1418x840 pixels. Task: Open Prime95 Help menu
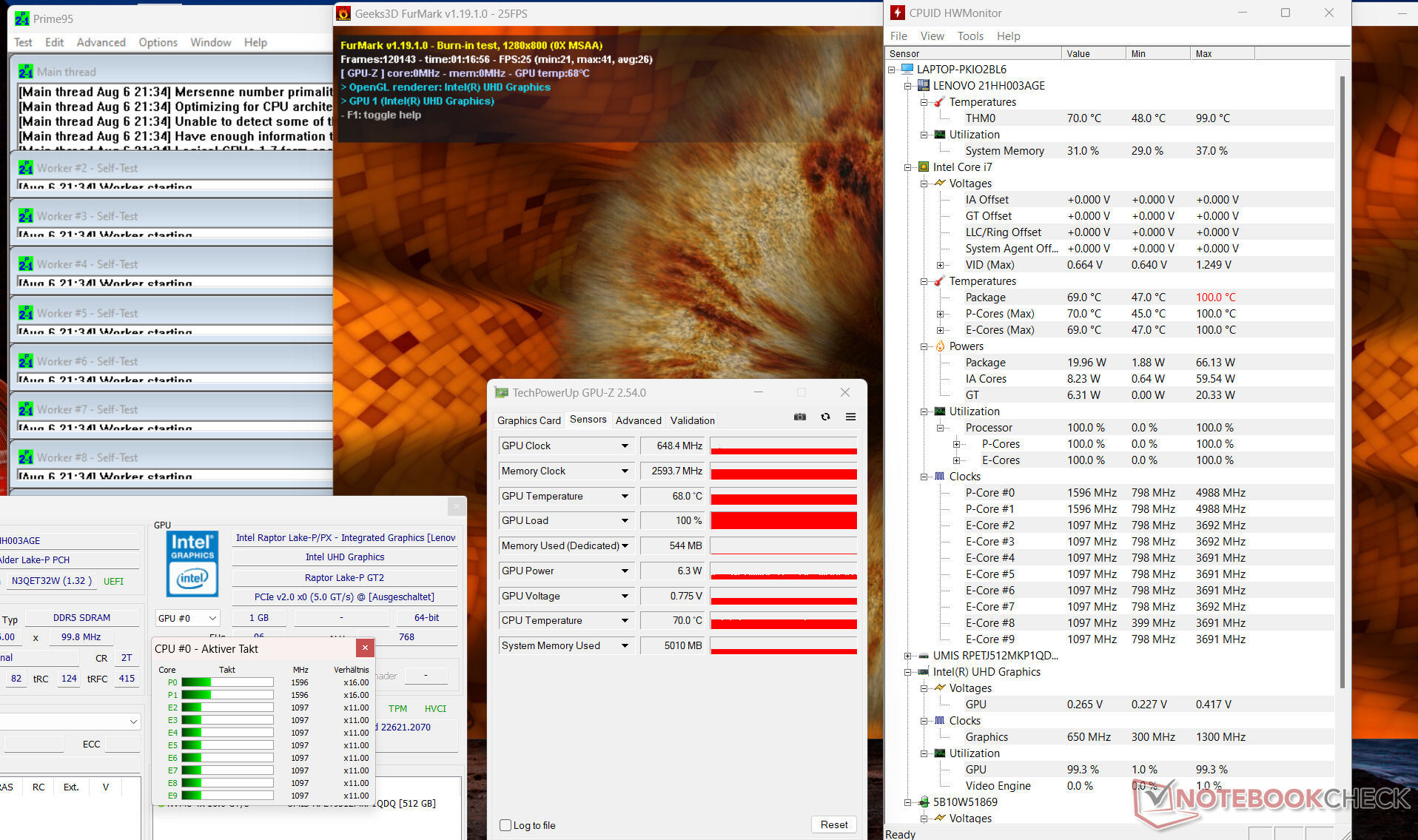pos(255,42)
